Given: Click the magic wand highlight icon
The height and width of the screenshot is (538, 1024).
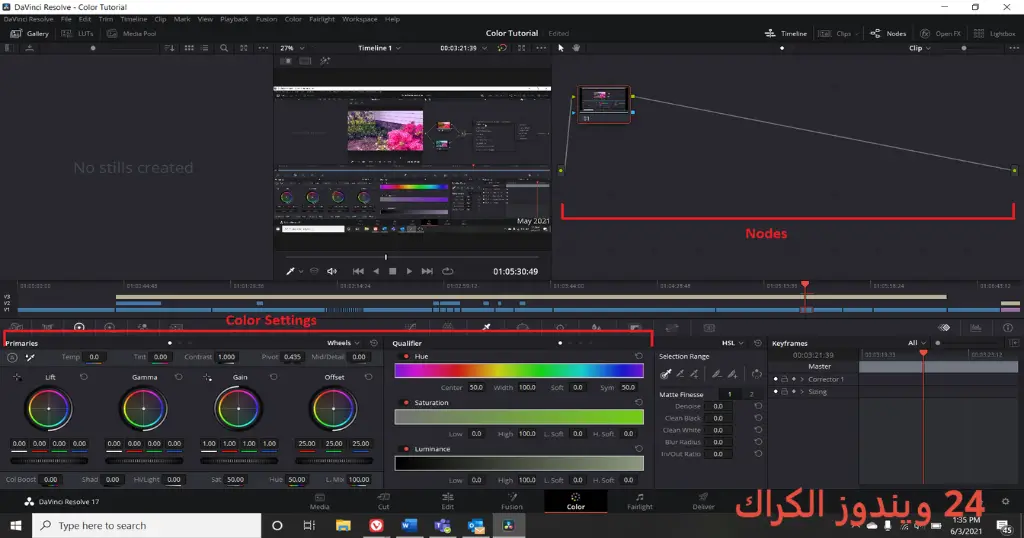Looking at the screenshot, I should pos(325,61).
